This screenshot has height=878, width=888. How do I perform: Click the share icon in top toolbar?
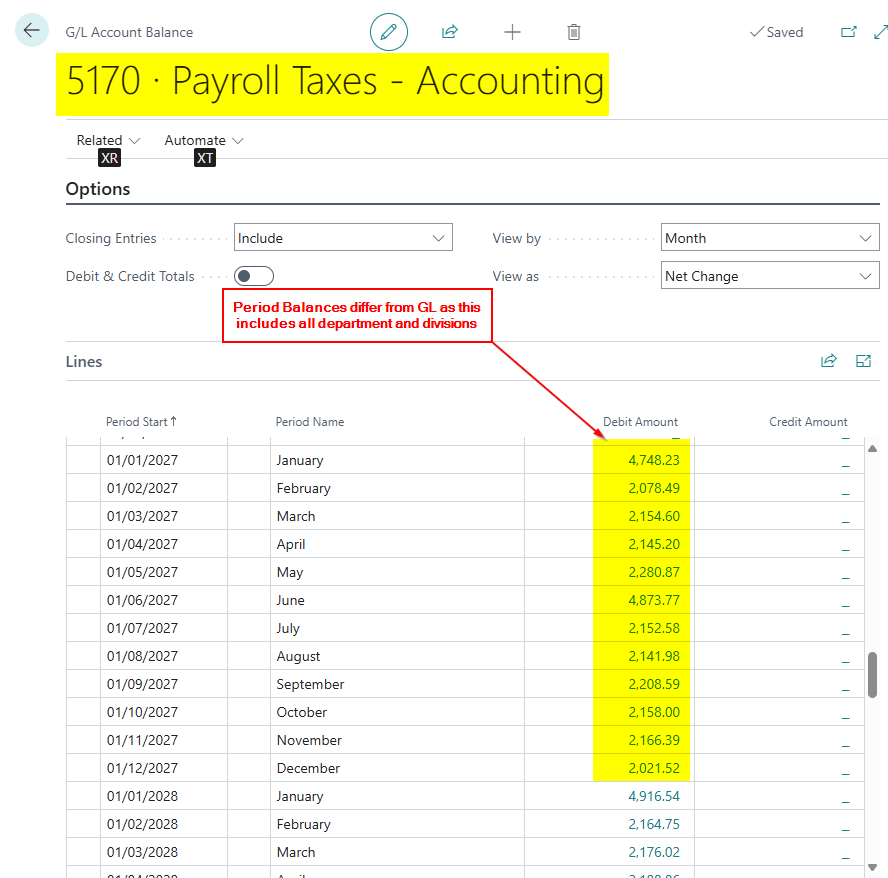pyautogui.click(x=450, y=32)
